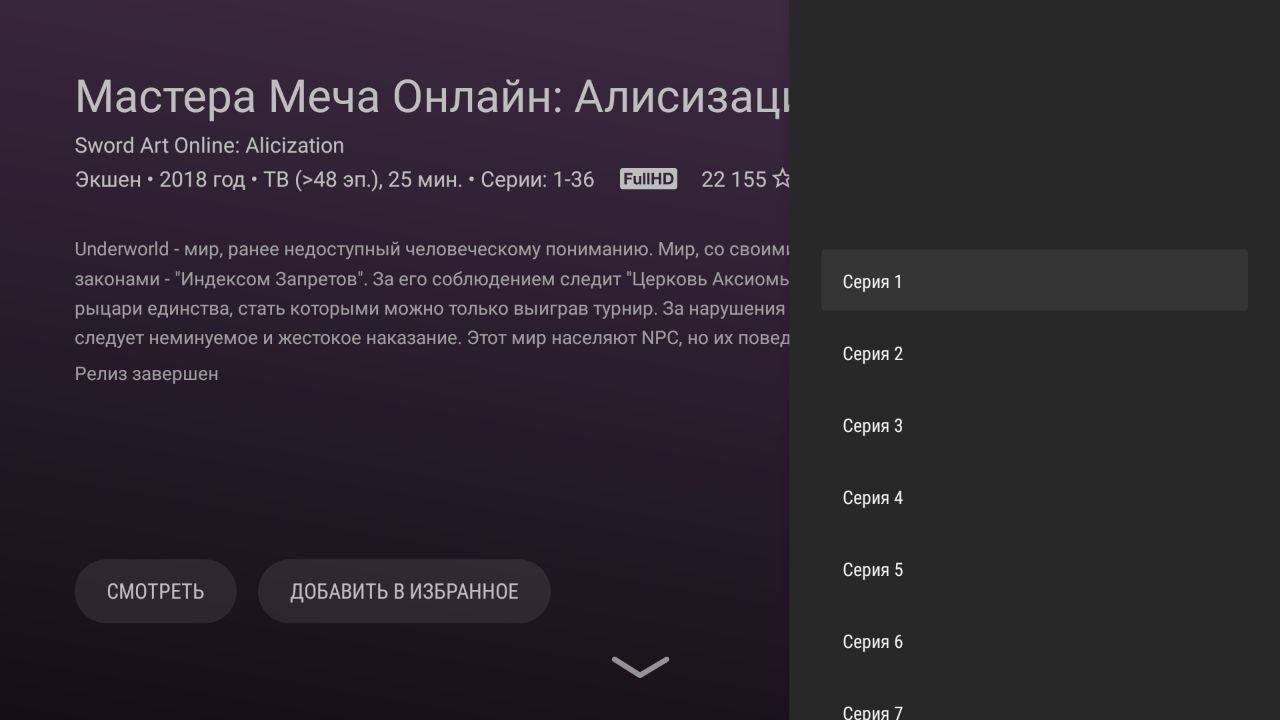Click ДОБАВИТЬ В ИЗБРАННОЕ button
Viewport: 1280px width, 720px height.
click(x=404, y=591)
